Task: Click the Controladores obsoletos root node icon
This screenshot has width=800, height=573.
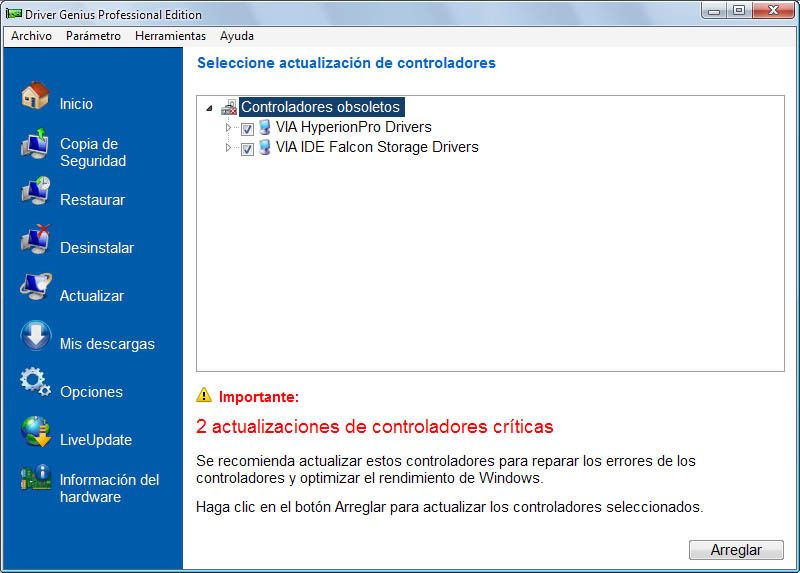Action: [229, 108]
